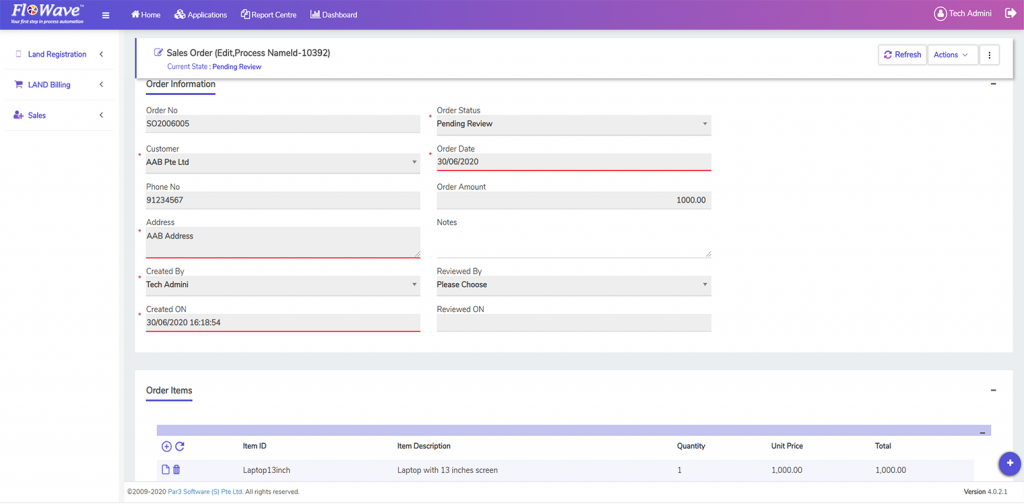Click the Item Description column header
Viewport: 1024px width, 504px height.
[424, 447]
